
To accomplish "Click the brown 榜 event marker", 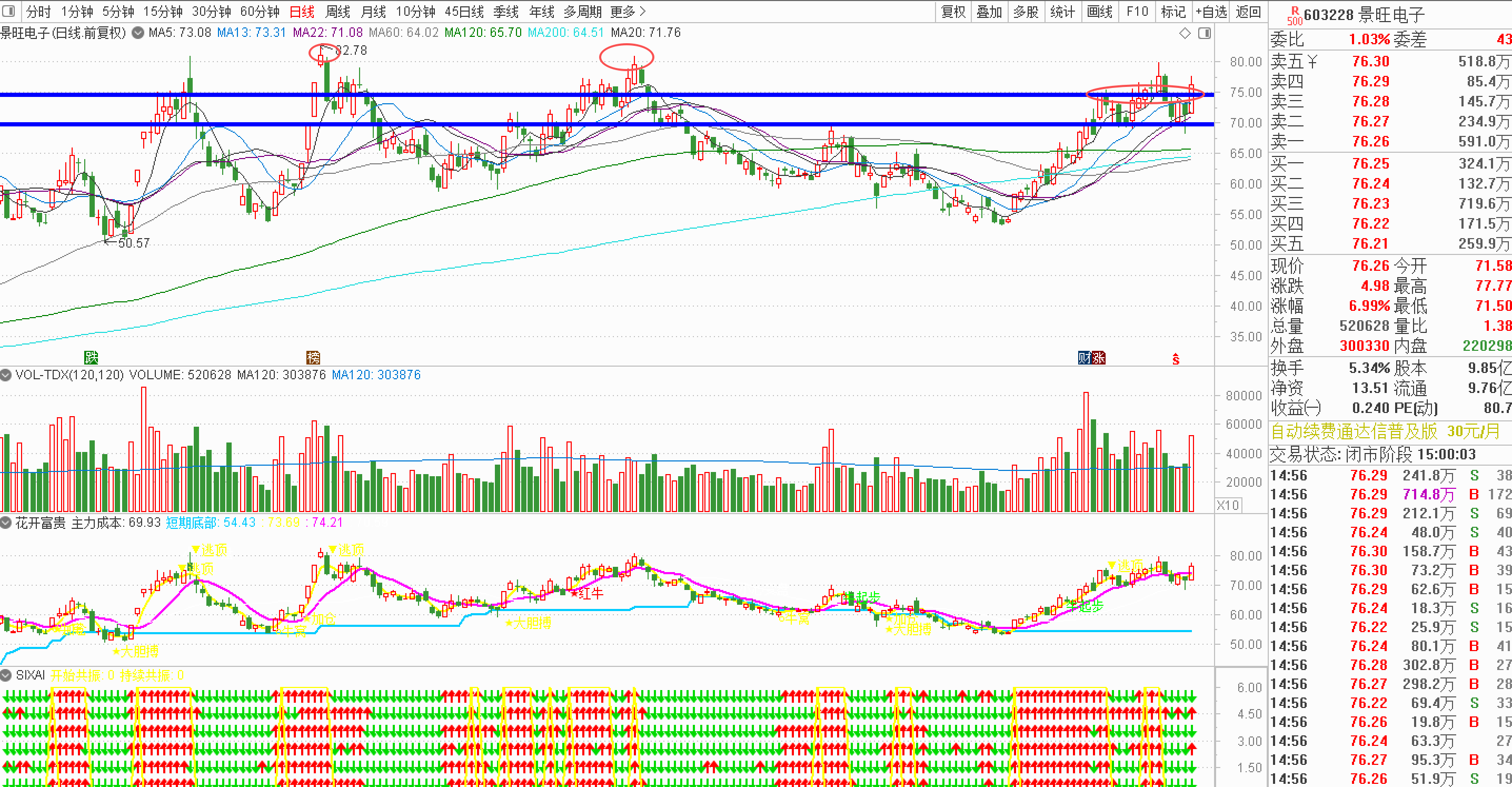I will pyautogui.click(x=313, y=358).
